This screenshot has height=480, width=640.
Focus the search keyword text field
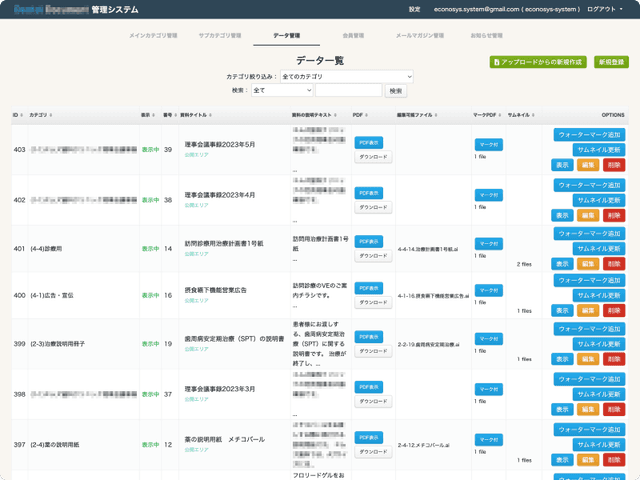point(349,90)
